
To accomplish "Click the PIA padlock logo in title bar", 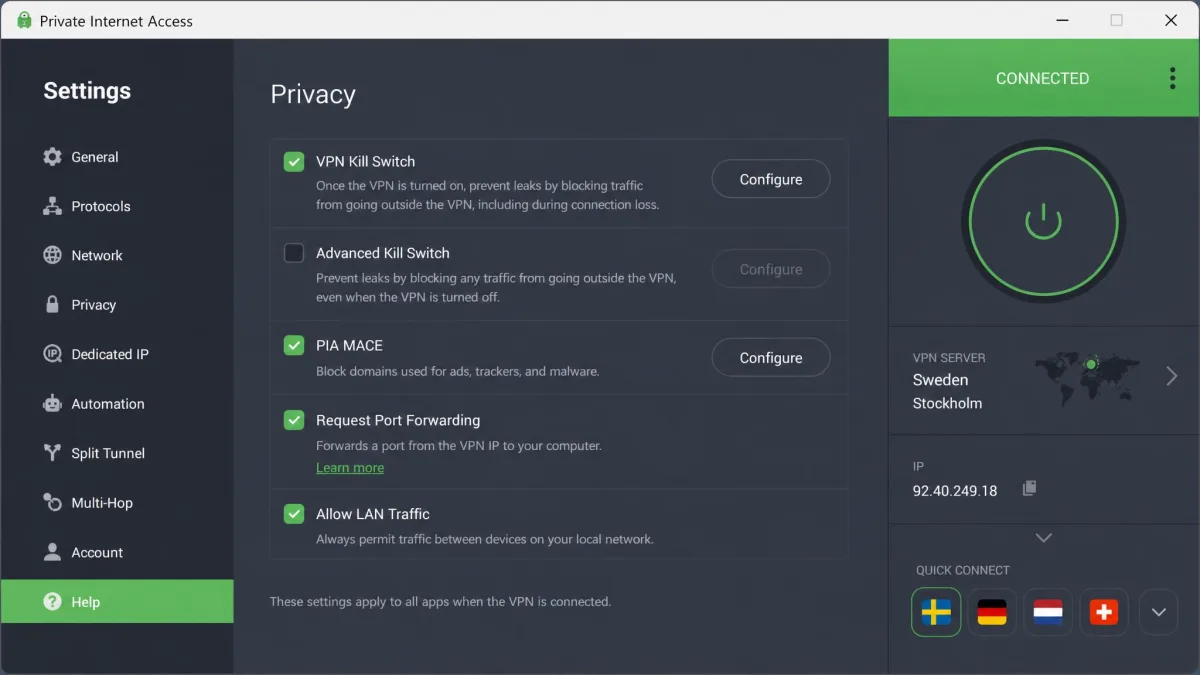I will pyautogui.click(x=24, y=20).
